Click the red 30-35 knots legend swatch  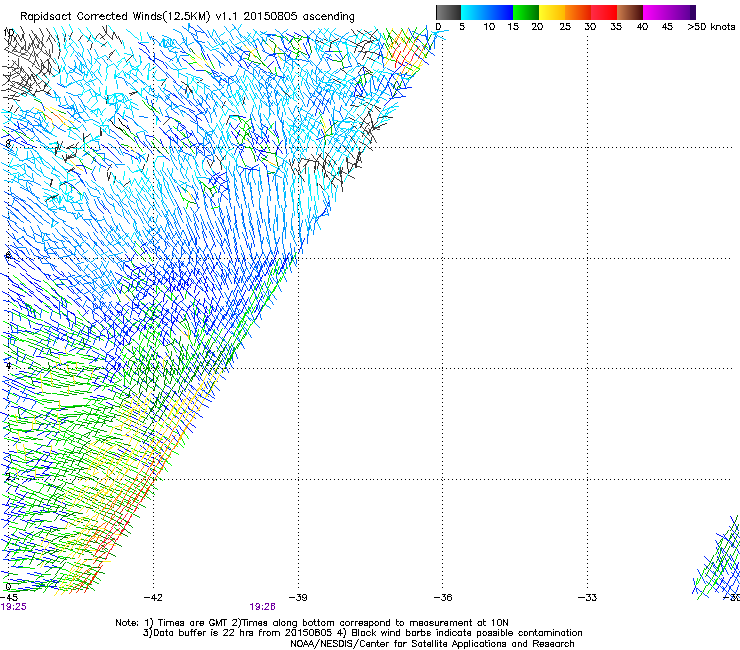tap(604, 12)
